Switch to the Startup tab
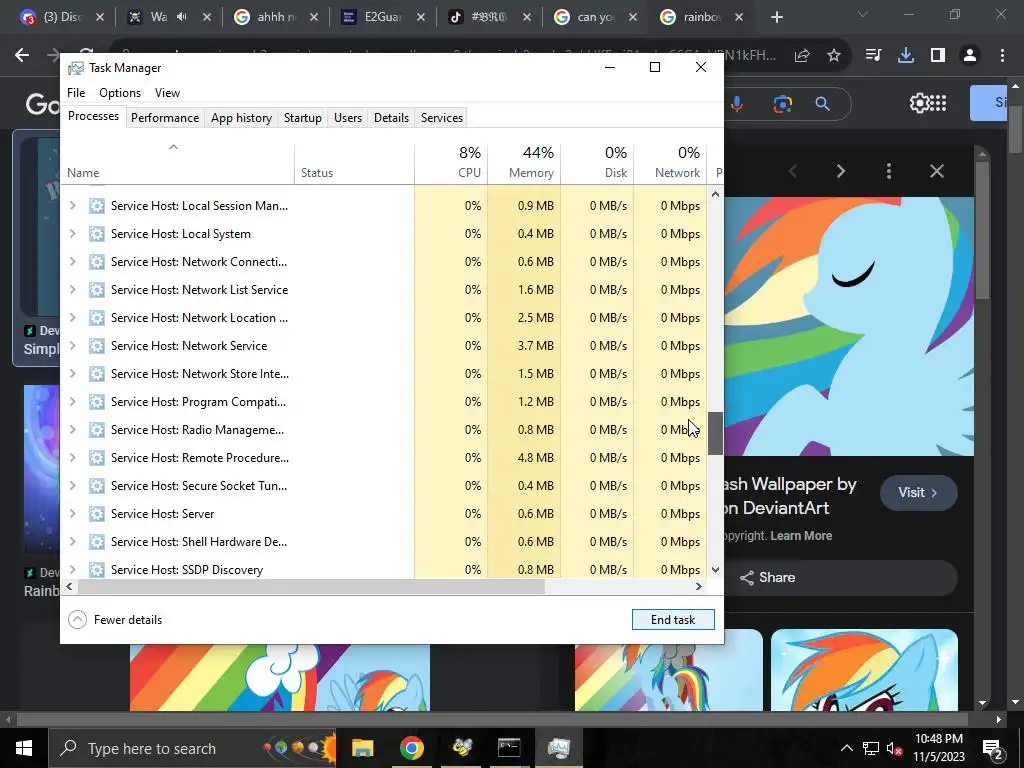Viewport: 1024px width, 768px height. (302, 118)
